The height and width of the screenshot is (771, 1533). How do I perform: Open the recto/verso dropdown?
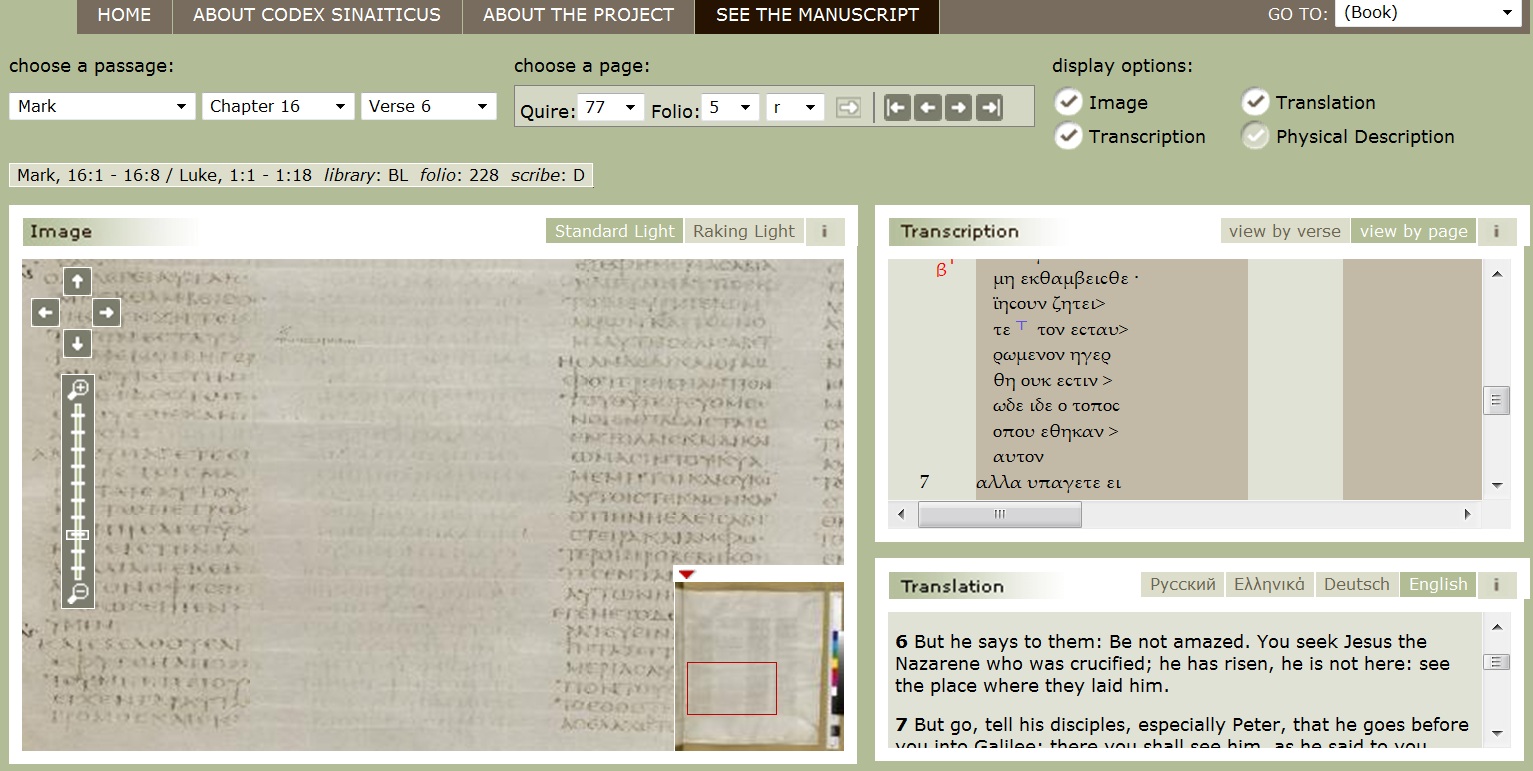coord(795,107)
